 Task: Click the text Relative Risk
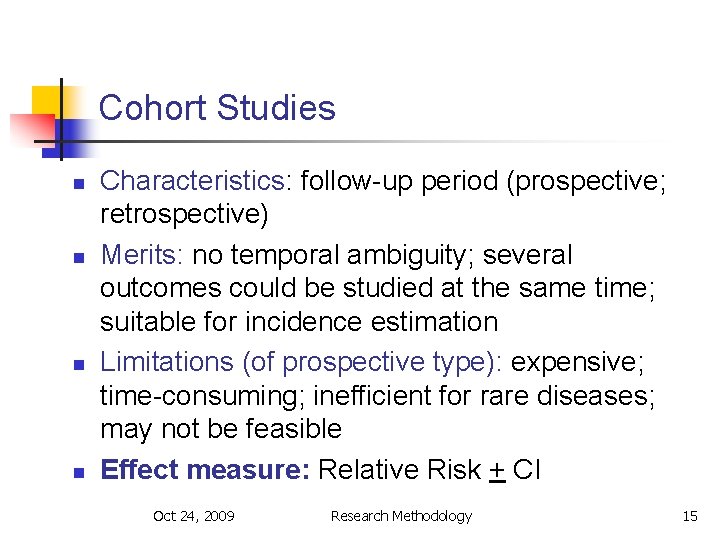pos(398,469)
